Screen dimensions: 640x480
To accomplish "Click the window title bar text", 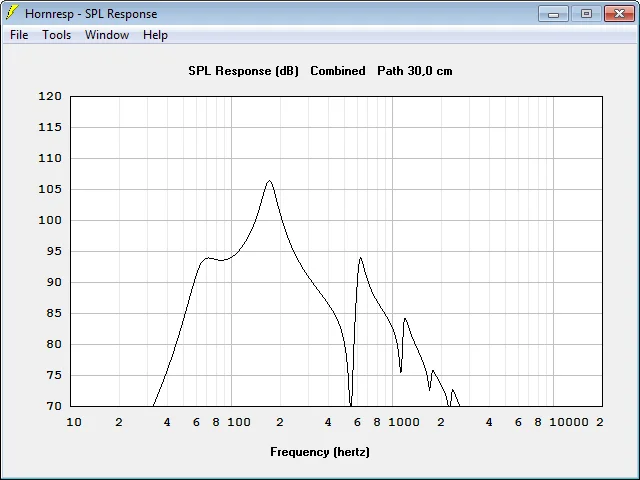I will (91, 14).
